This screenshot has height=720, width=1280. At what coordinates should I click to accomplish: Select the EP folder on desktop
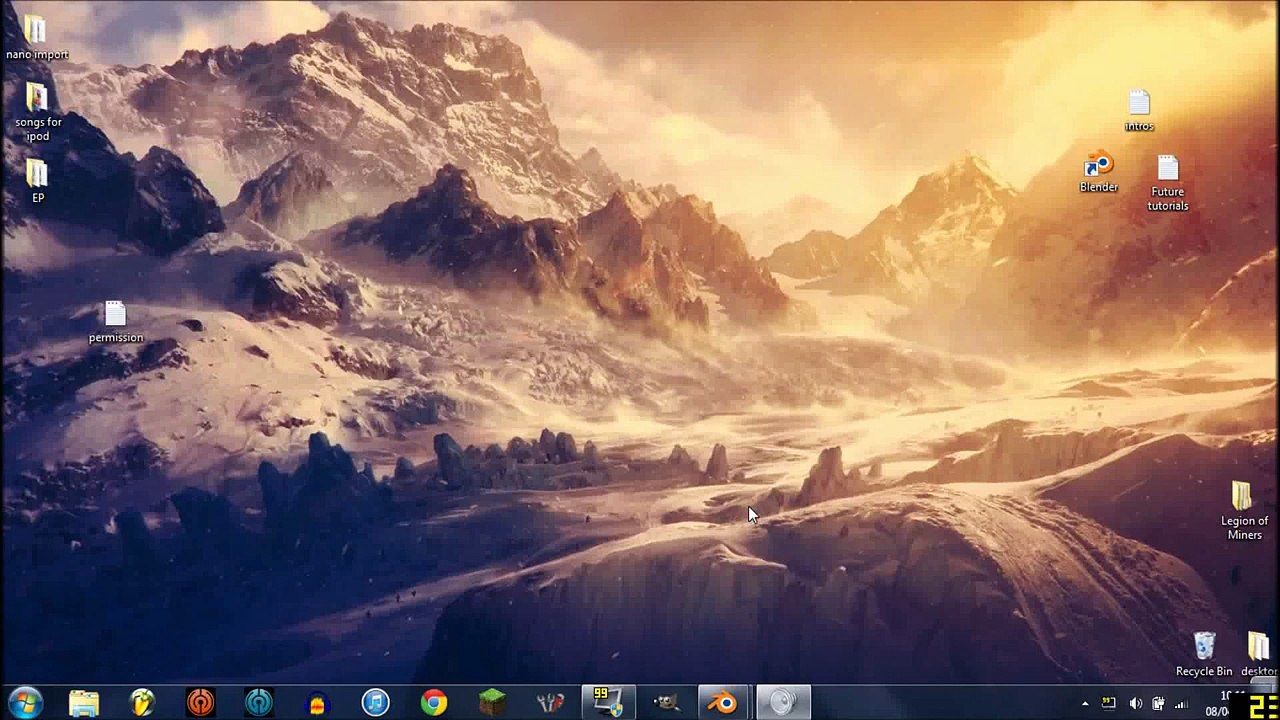tap(36, 173)
